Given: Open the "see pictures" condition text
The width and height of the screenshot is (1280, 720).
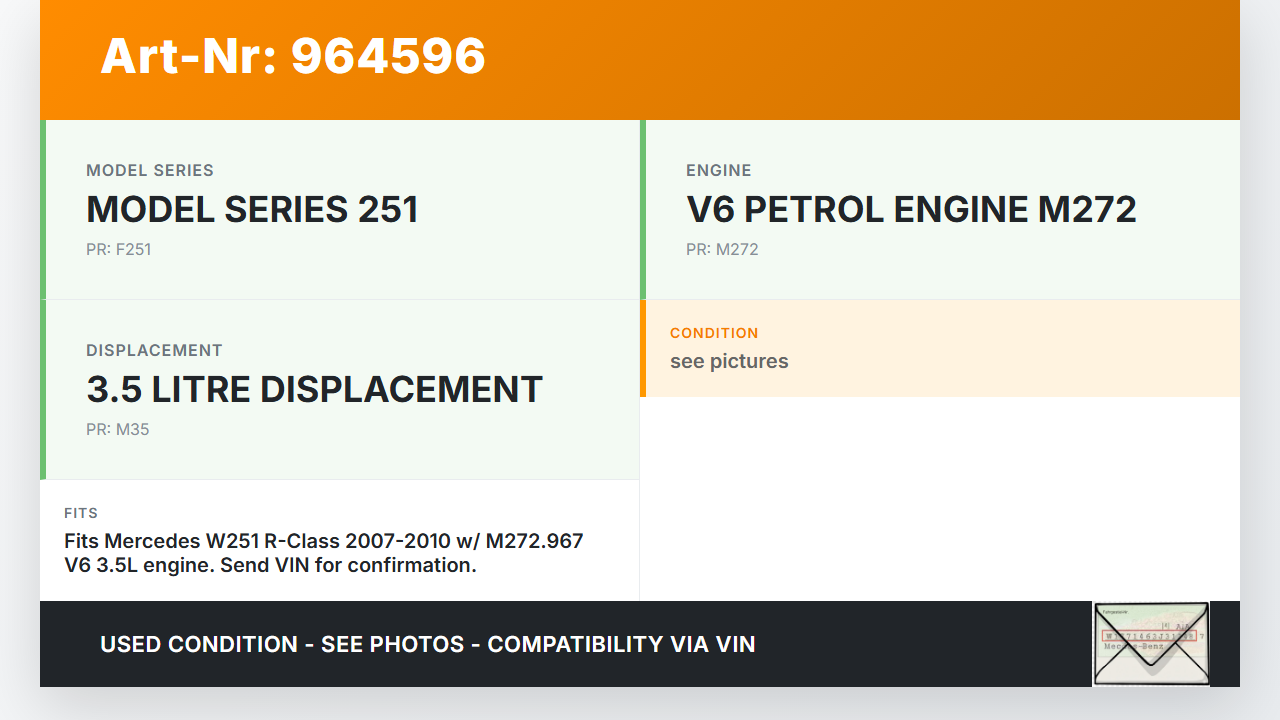Looking at the screenshot, I should coord(729,362).
